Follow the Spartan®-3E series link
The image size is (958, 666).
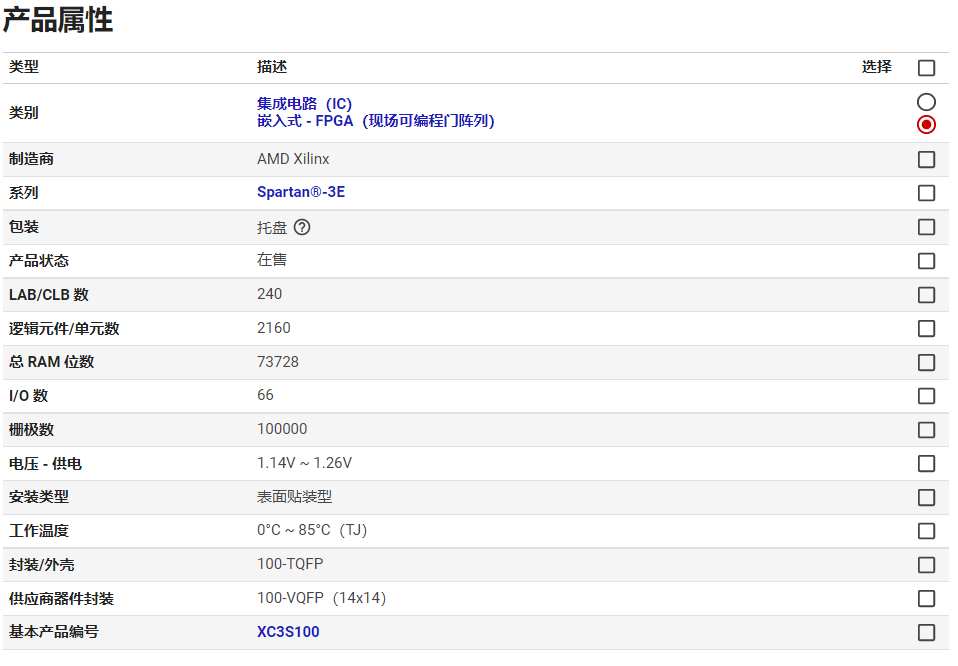(300, 192)
